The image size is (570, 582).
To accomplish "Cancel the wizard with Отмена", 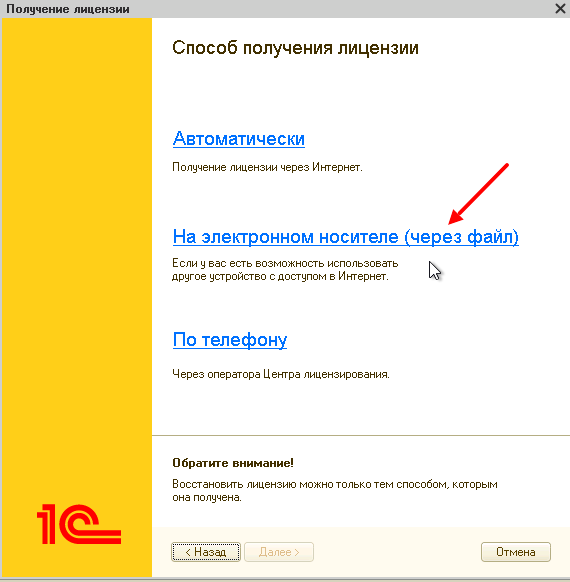I will (x=516, y=552).
